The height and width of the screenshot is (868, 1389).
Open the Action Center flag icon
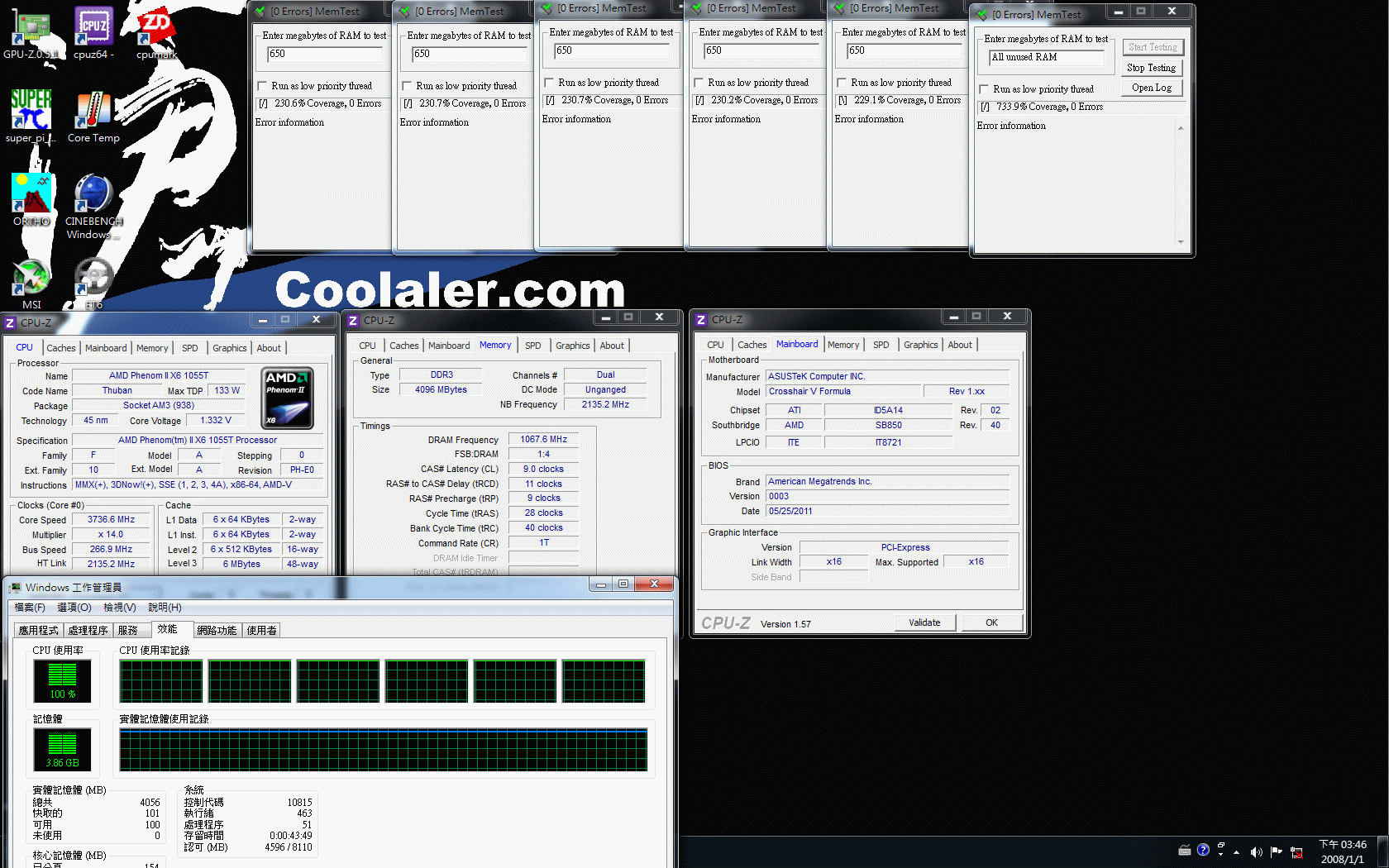click(x=1276, y=851)
